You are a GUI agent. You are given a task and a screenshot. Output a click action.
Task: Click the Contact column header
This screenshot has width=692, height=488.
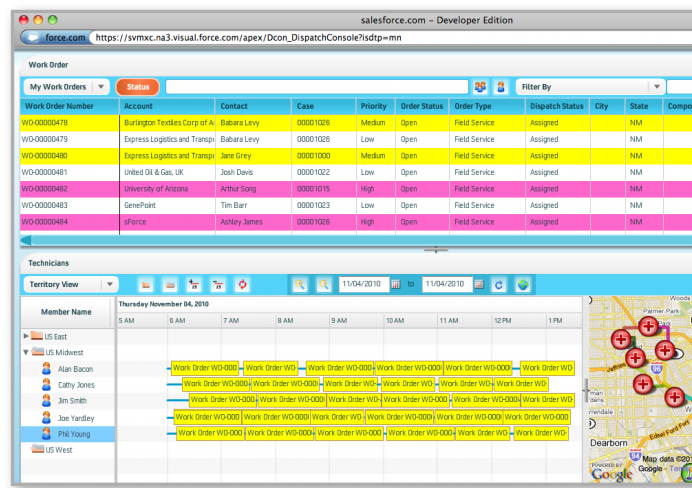(253, 106)
